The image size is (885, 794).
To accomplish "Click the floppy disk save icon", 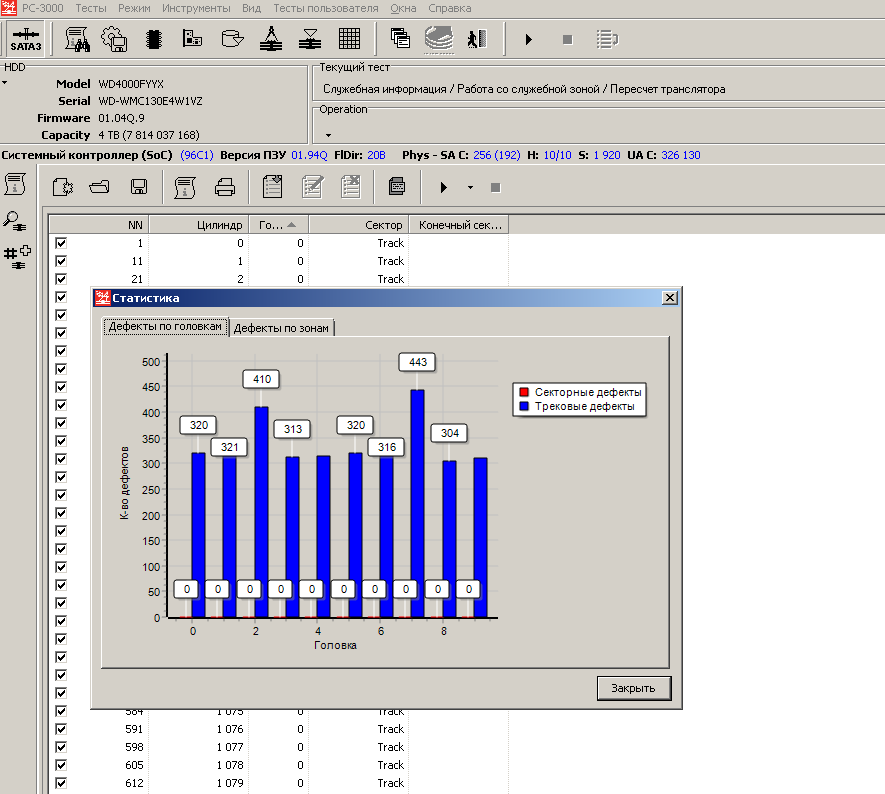I will click(139, 187).
